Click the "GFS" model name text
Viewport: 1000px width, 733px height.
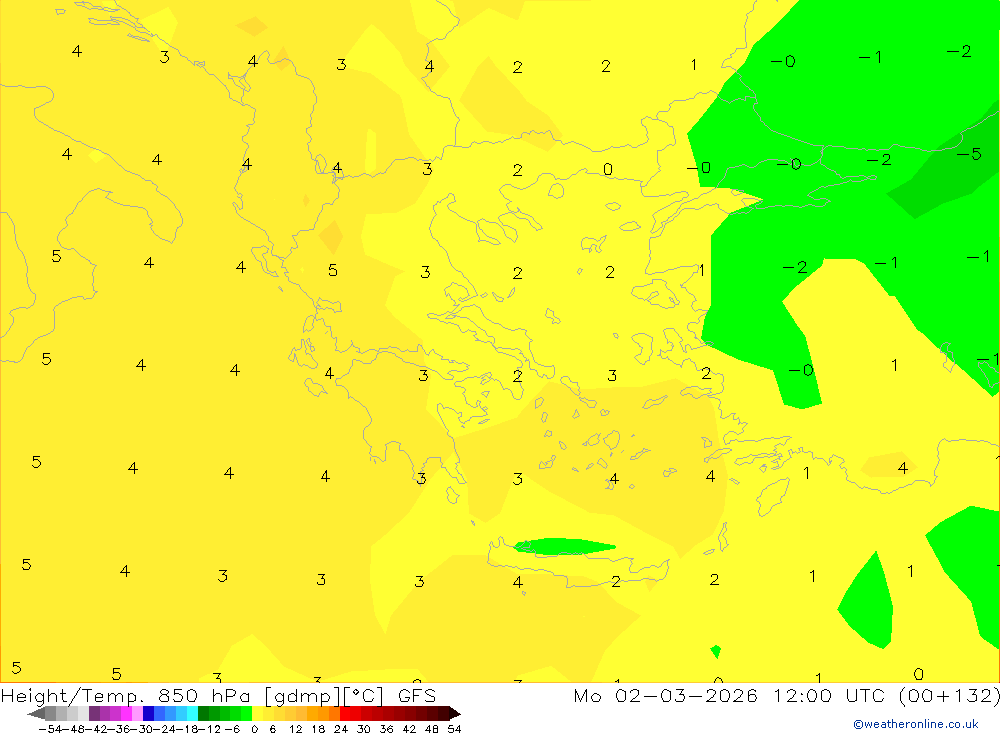[x=416, y=695]
